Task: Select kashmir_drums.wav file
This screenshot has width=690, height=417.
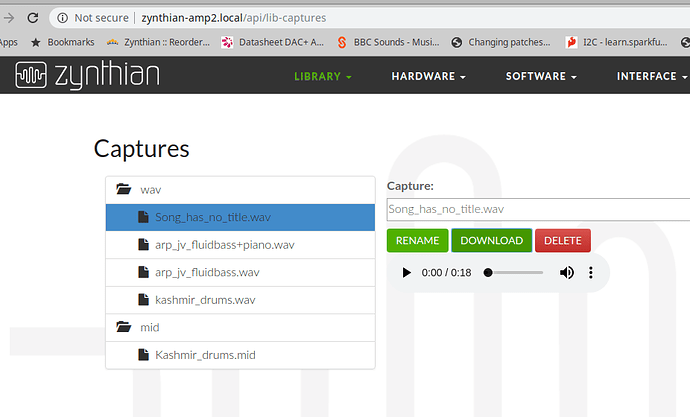Action: tap(240, 300)
